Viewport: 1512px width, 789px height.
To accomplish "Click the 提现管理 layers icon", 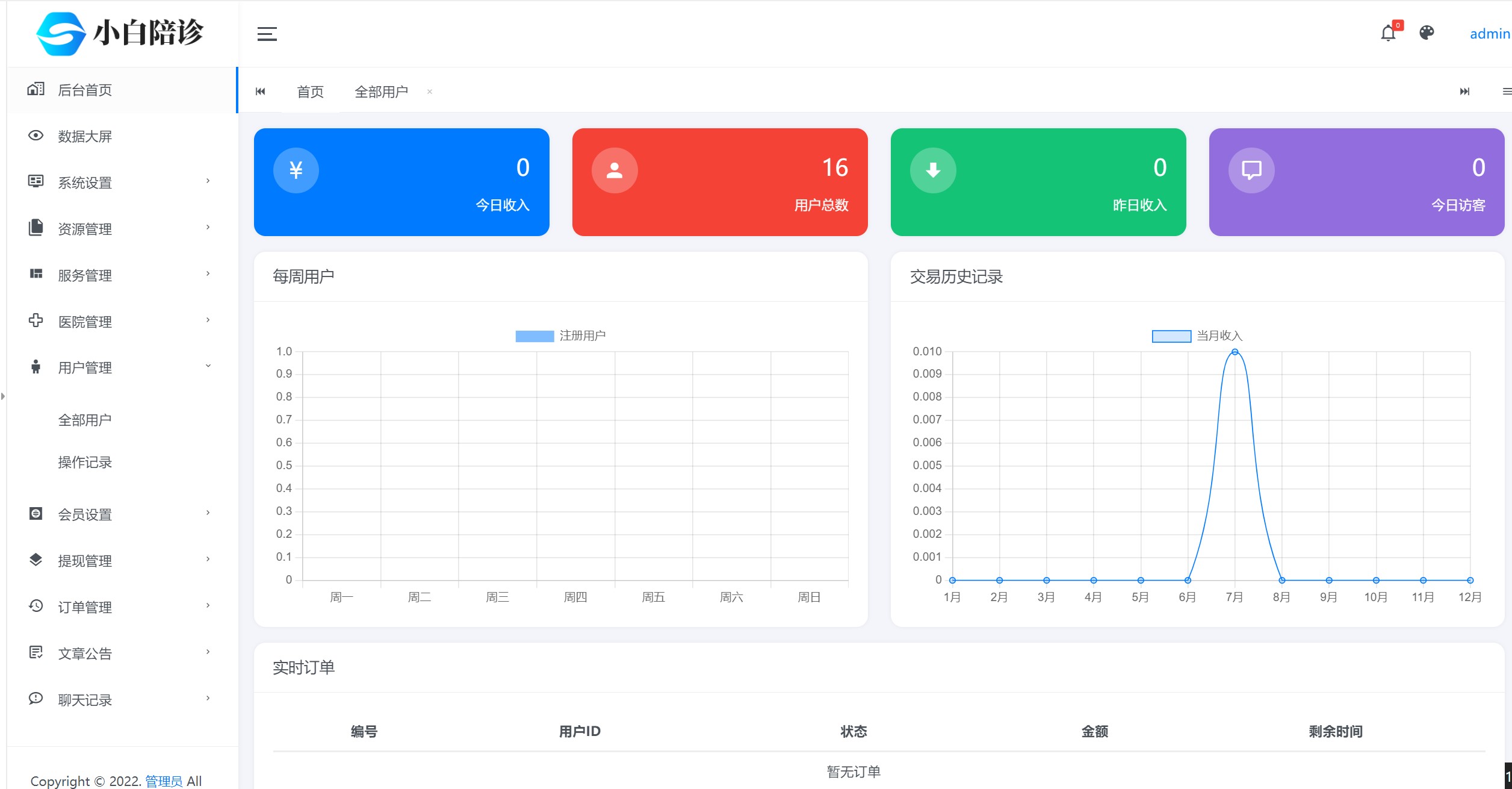I will pyautogui.click(x=36, y=560).
